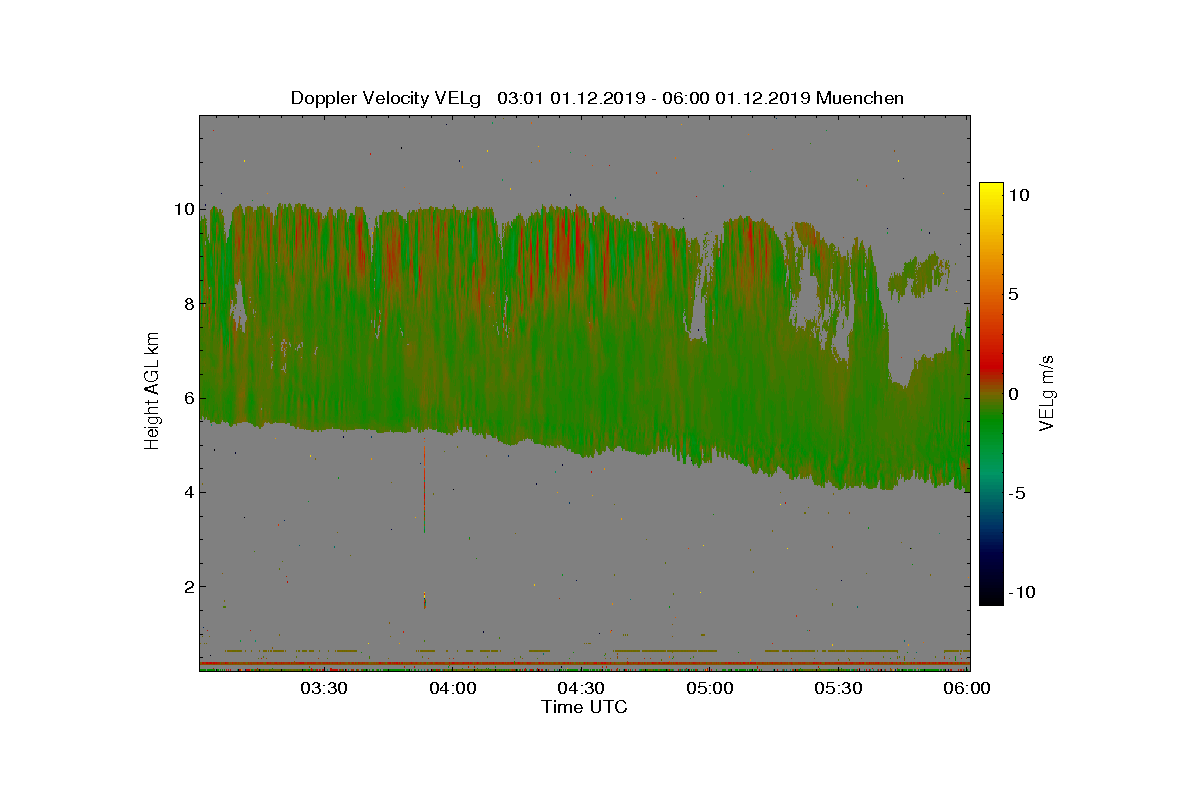Click the colorbar label -10
Screen dimensions: 1200x800
point(1020,592)
